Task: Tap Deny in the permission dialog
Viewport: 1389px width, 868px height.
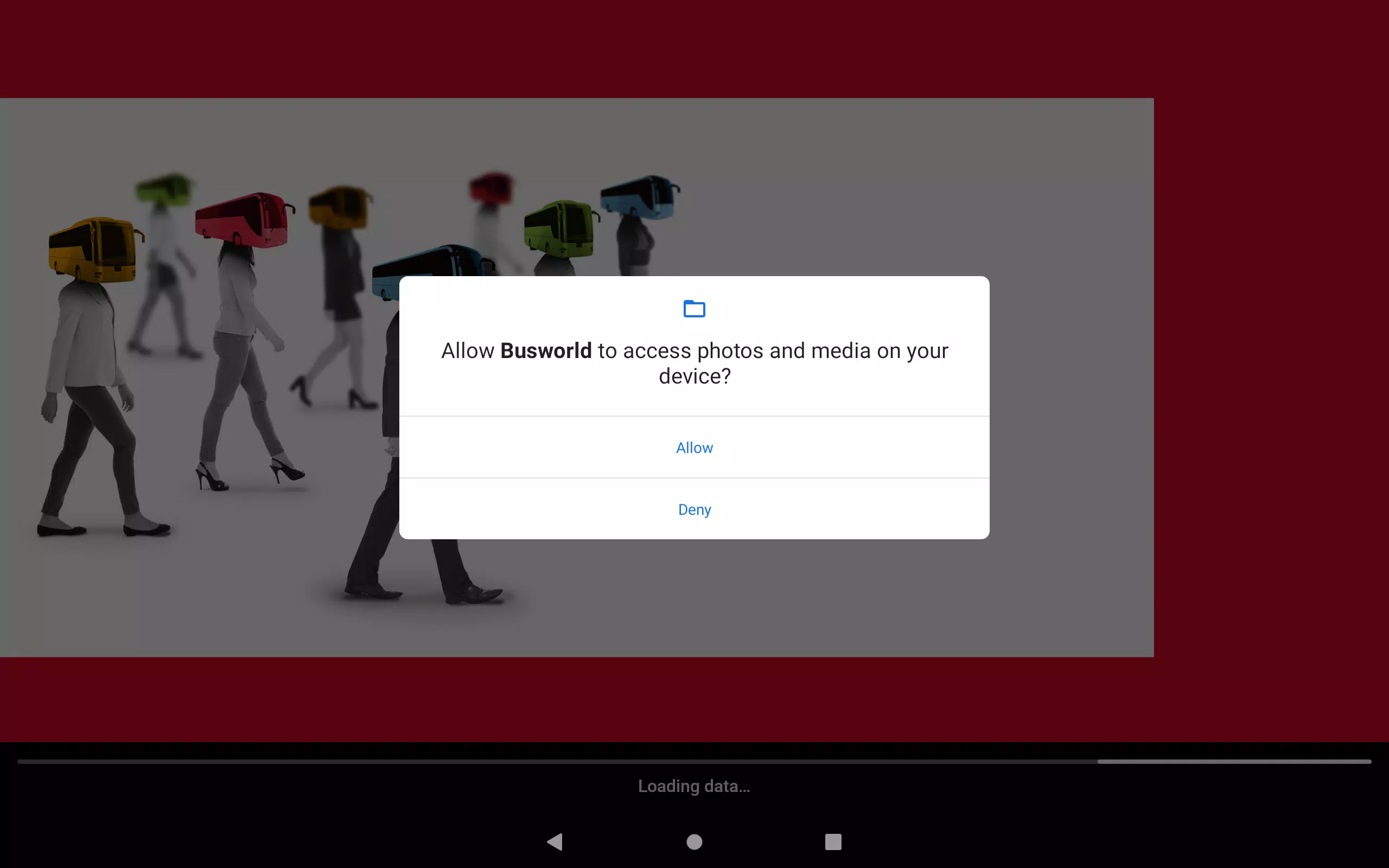Action: point(694,509)
